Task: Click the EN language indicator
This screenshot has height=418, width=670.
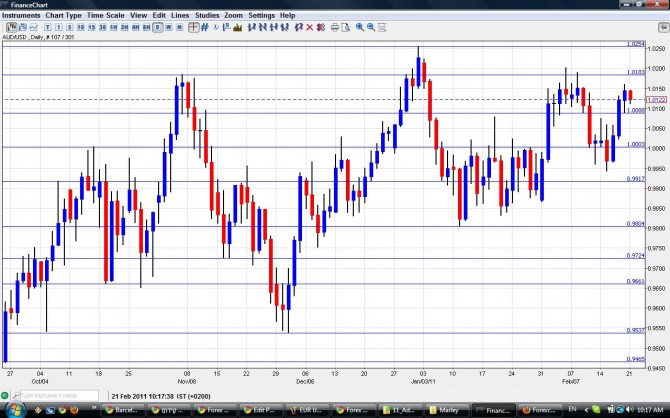Action: point(572,409)
